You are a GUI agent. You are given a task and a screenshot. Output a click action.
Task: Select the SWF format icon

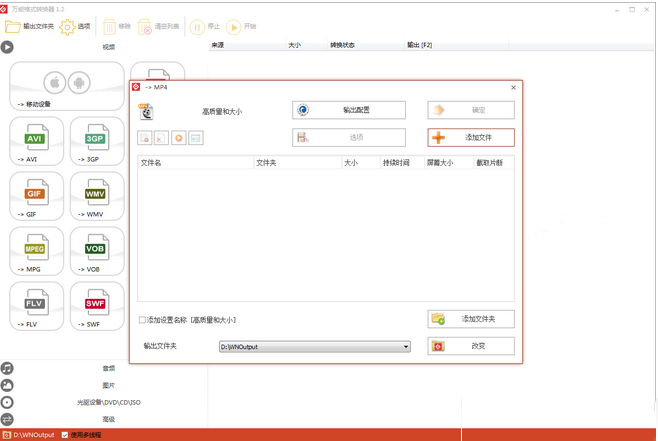click(97, 306)
